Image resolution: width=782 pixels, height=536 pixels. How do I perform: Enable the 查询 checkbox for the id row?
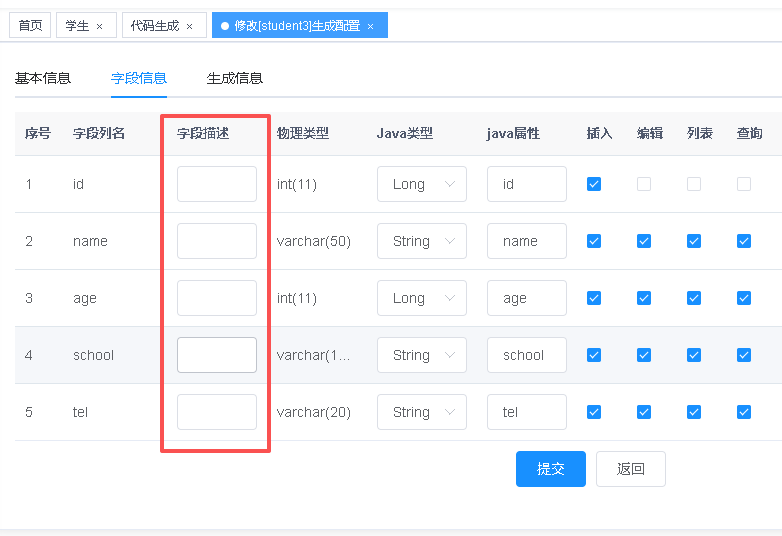(744, 184)
